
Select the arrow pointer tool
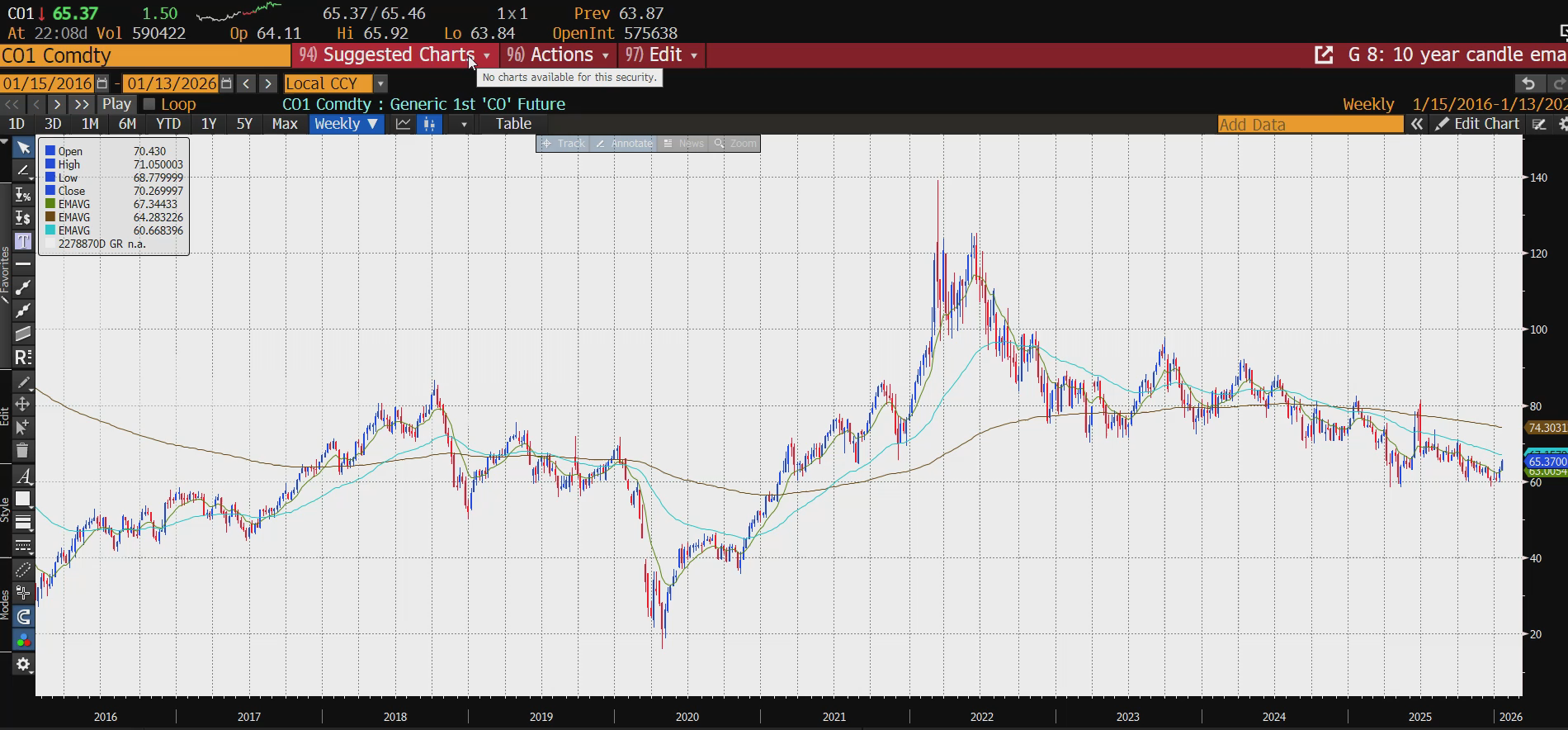point(23,148)
